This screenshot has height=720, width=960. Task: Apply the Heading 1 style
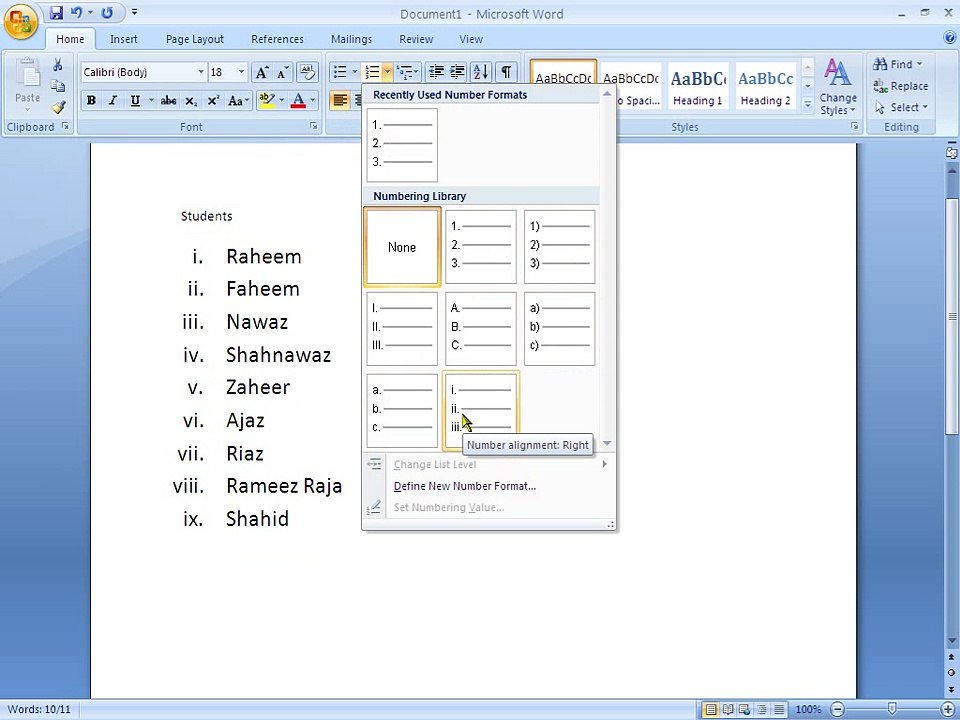[698, 87]
